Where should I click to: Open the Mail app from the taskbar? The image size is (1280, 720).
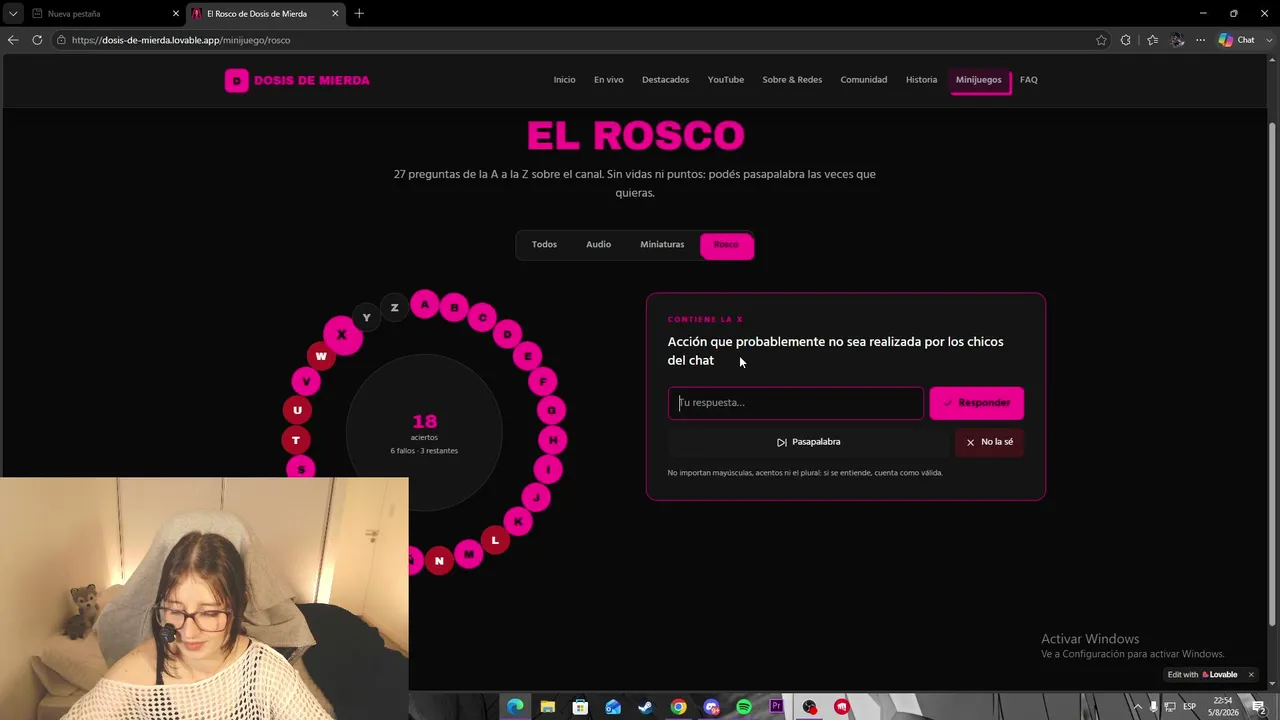coord(613,707)
